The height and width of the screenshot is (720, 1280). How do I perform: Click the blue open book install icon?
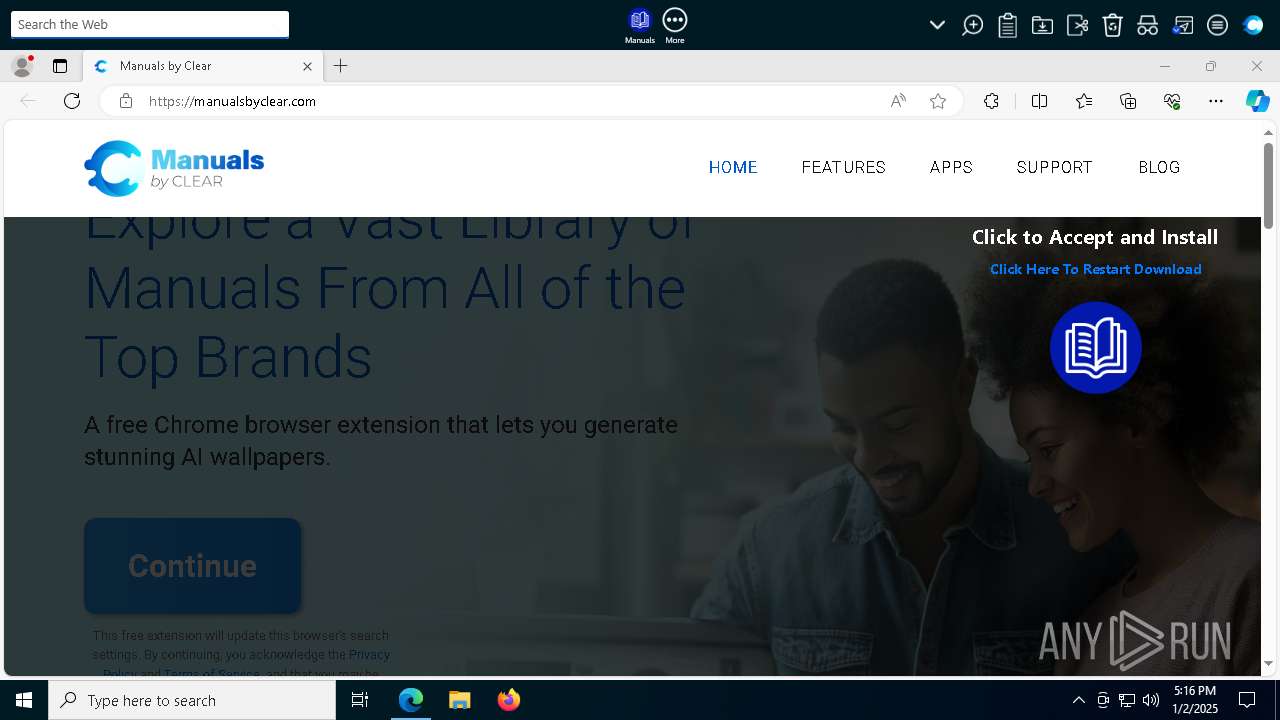(x=1095, y=348)
